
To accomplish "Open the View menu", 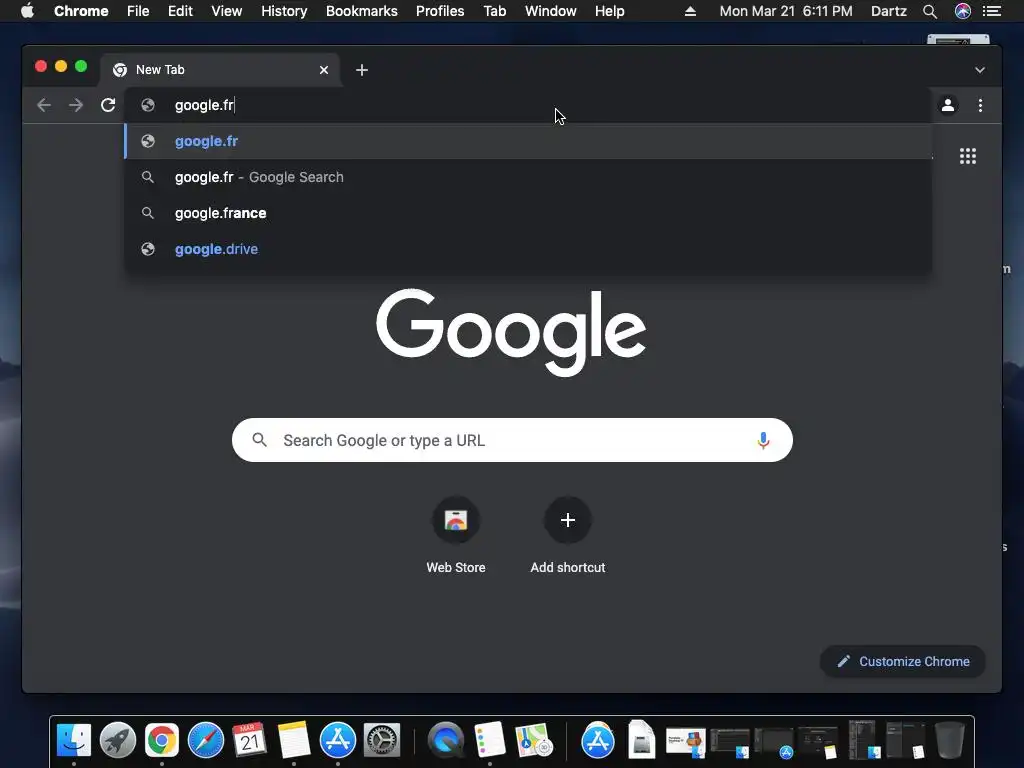I will coord(227,11).
